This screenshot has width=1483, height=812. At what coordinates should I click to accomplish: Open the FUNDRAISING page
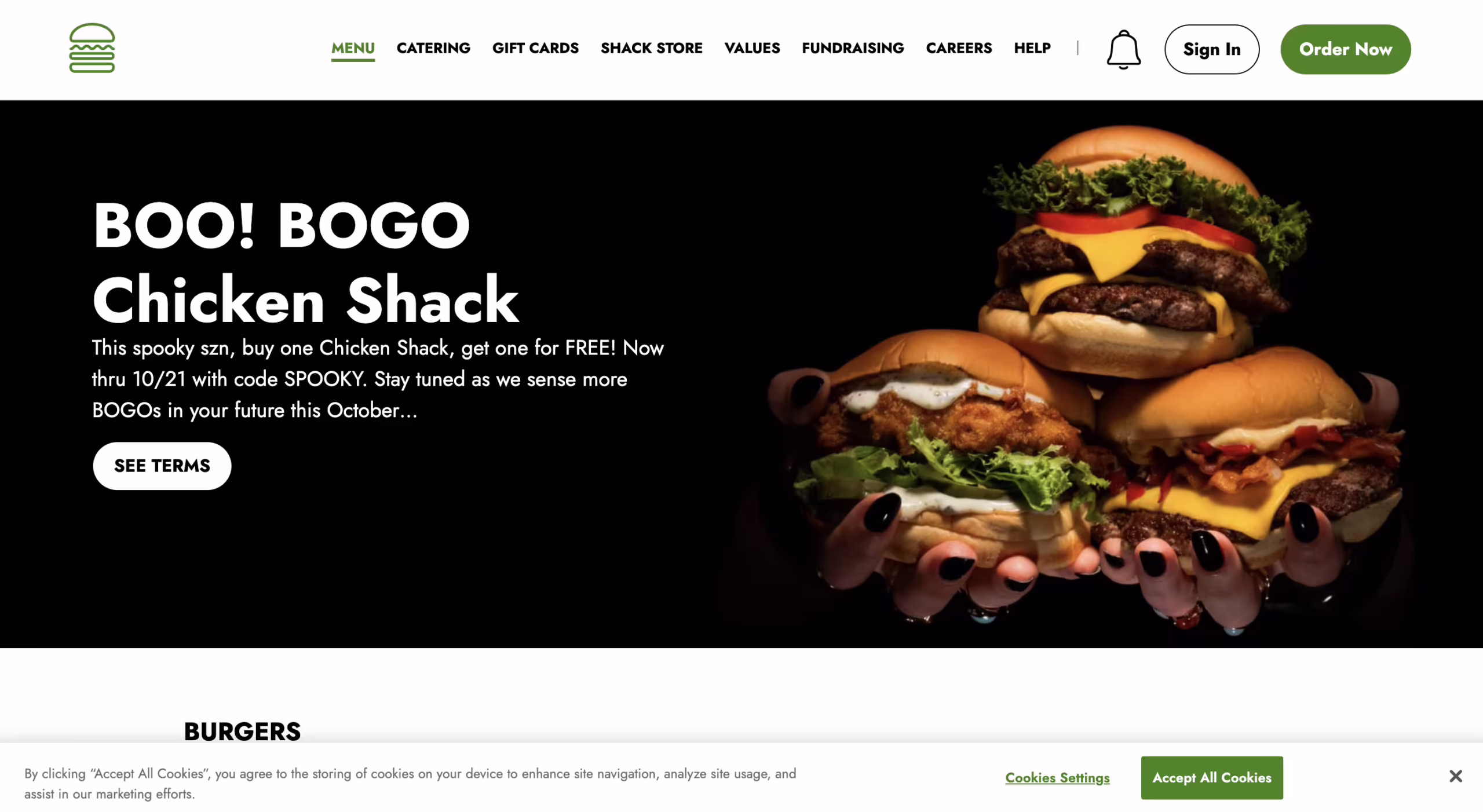tap(853, 48)
